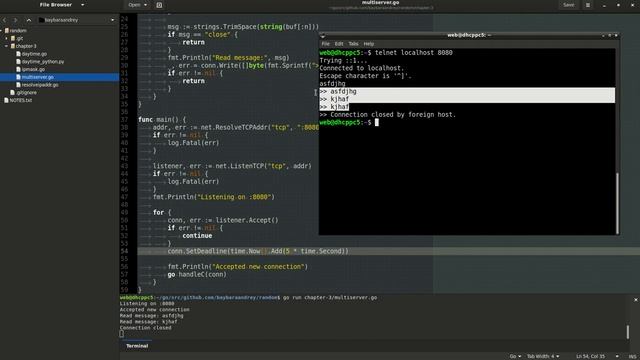The height and width of the screenshot is (360, 640).
Task: Collapse the chapter-3 folder
Action: coord(7,46)
